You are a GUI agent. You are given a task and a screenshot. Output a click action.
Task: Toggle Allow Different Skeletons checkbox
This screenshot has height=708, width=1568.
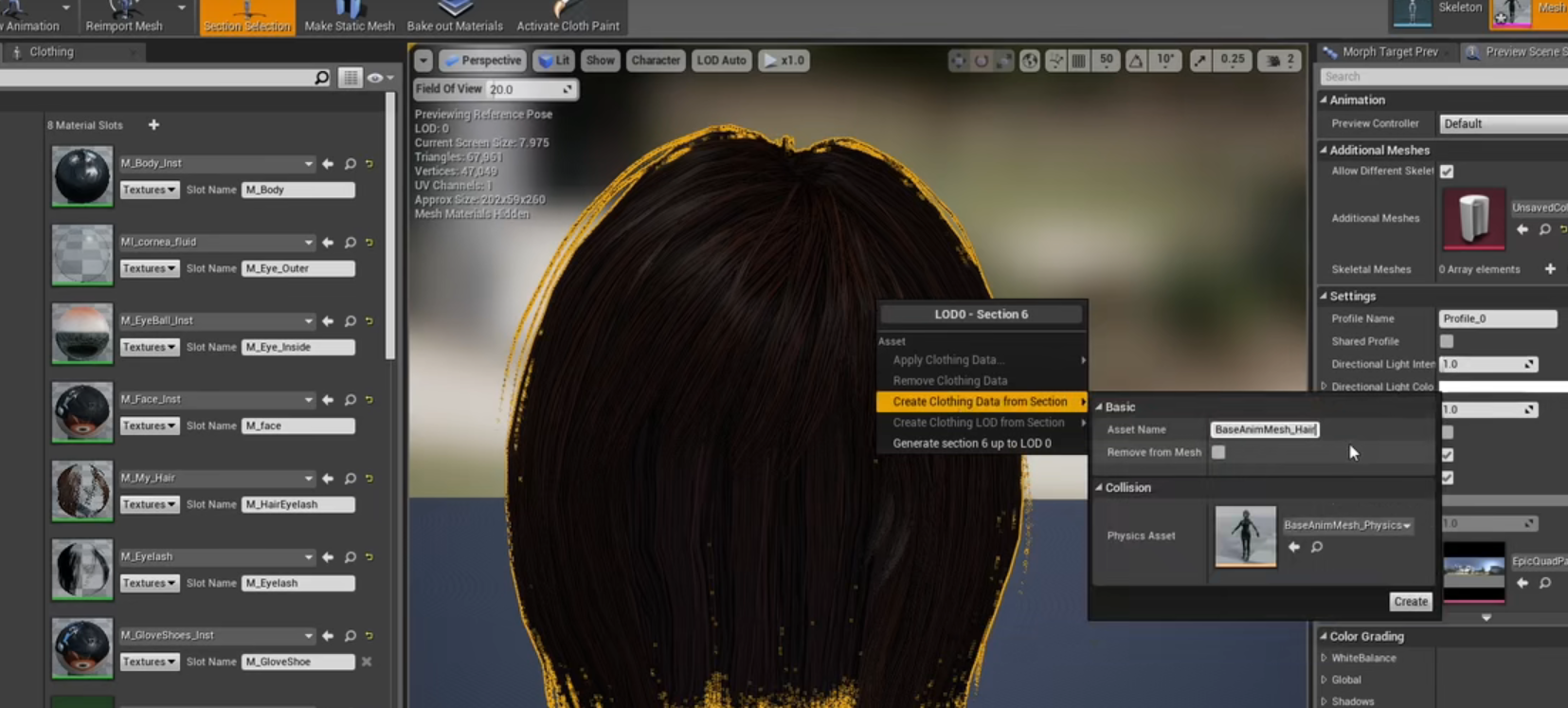tap(1447, 172)
